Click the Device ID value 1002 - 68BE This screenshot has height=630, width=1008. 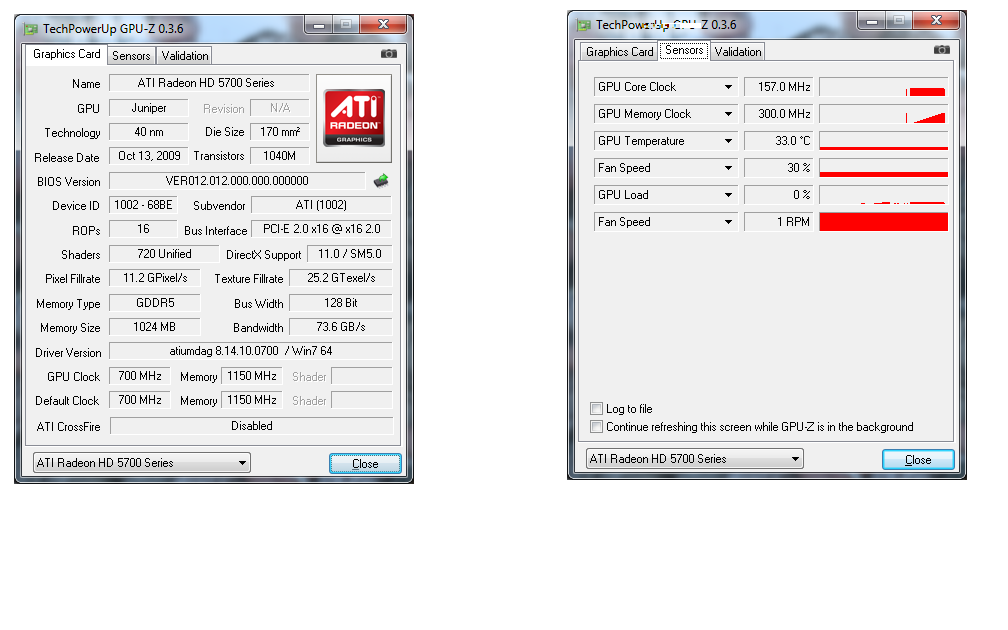click(143, 205)
